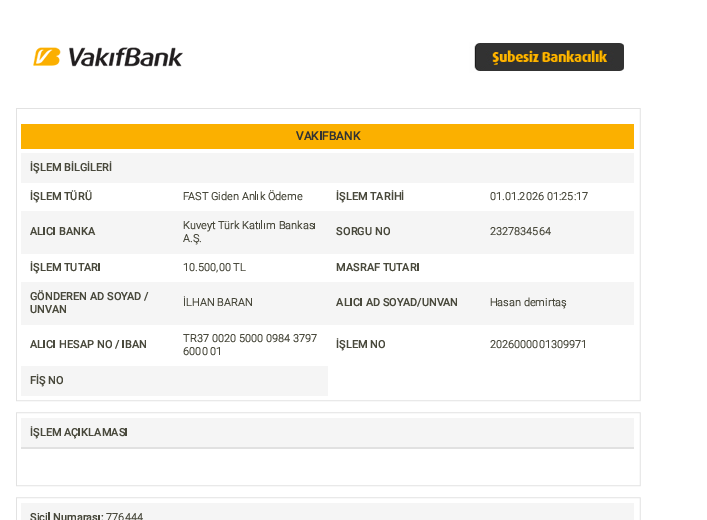Select the SORGU NO label

(363, 231)
